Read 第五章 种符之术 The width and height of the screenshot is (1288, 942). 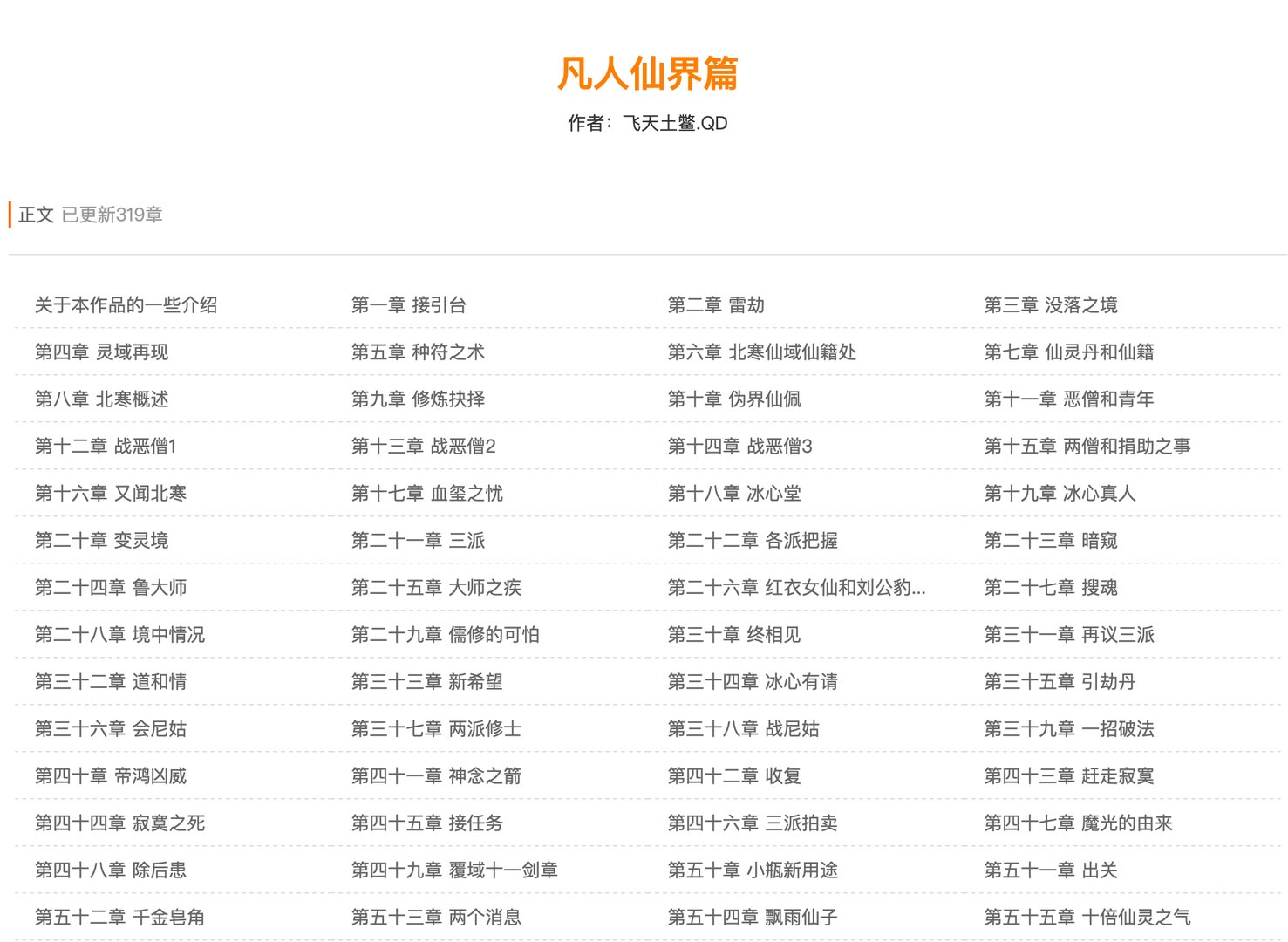[x=419, y=352]
